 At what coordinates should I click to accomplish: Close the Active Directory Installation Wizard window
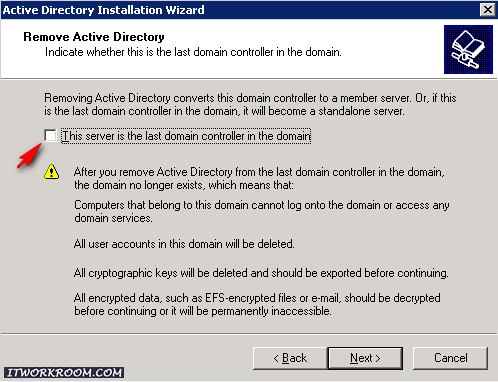pos(487,9)
